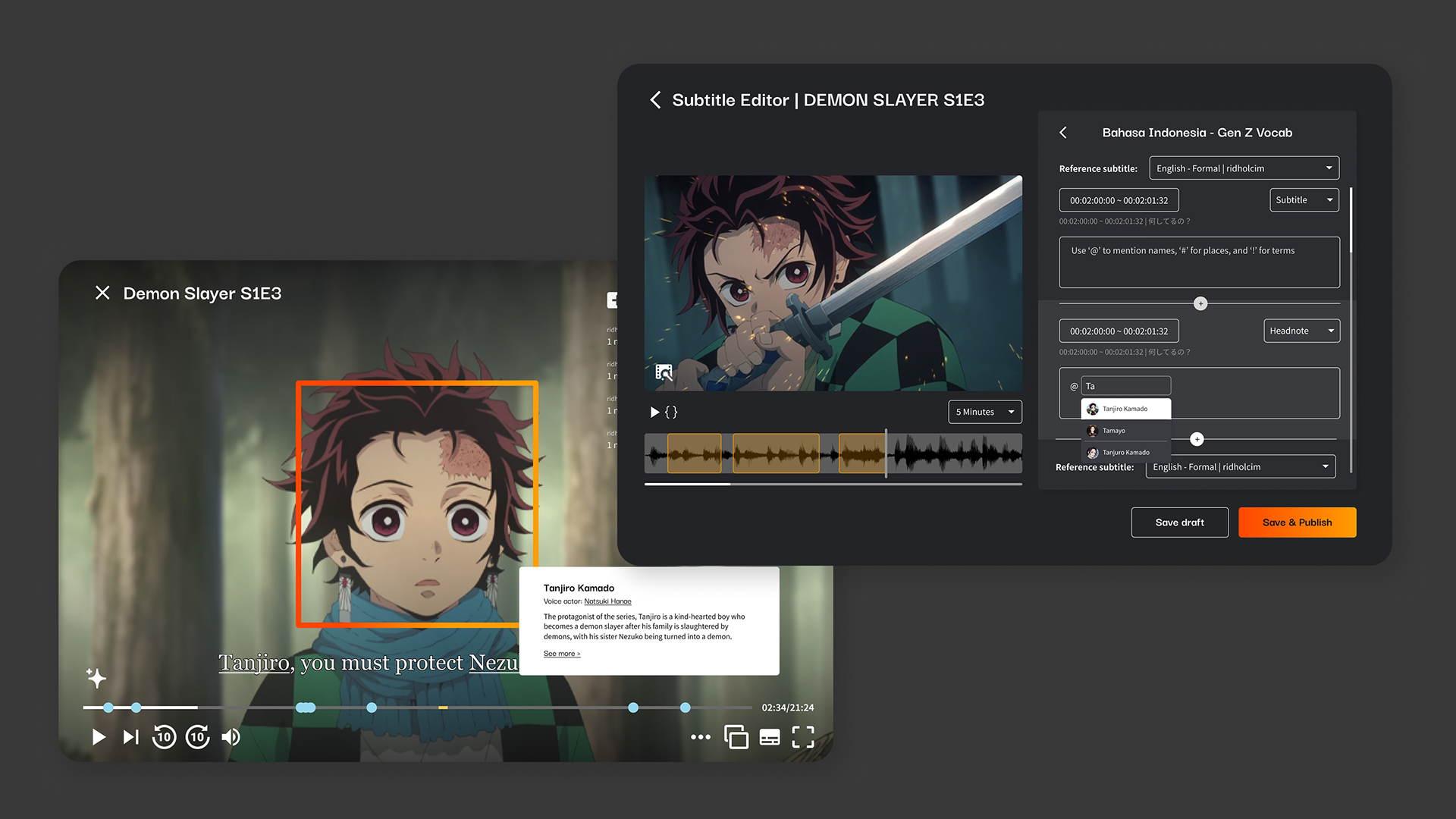Select the third highlighted waveform segment
This screenshot has width=1456, height=819.
pos(862,453)
